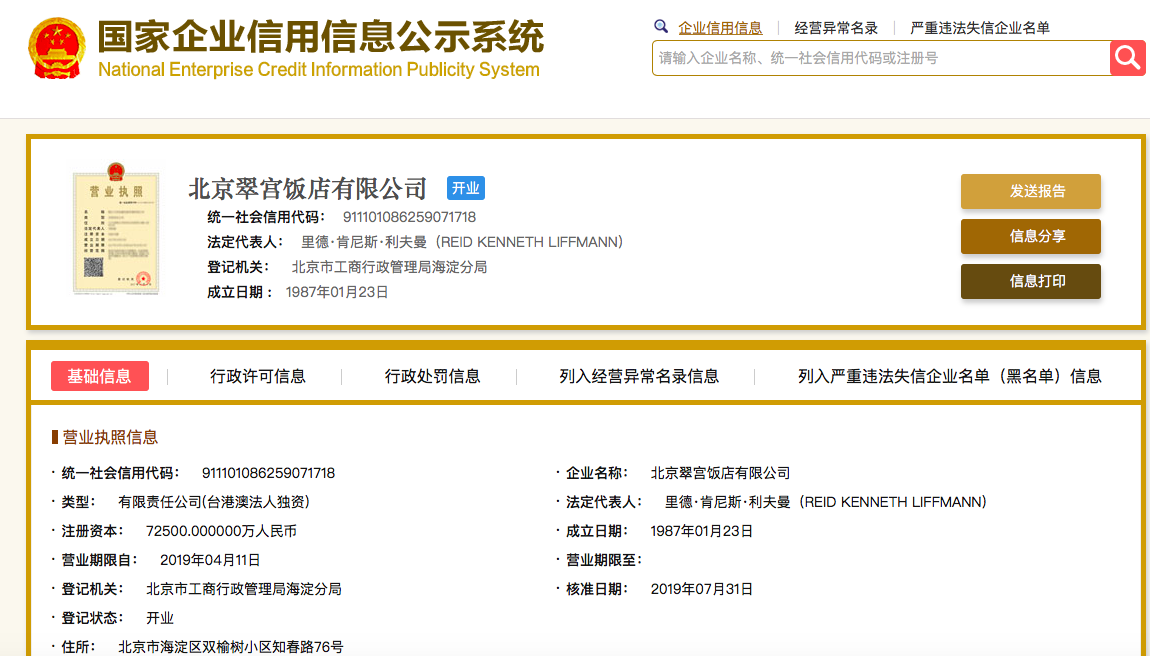Open the 行政许可信息 tab
Screen dimensions: 1150x656
point(258,376)
